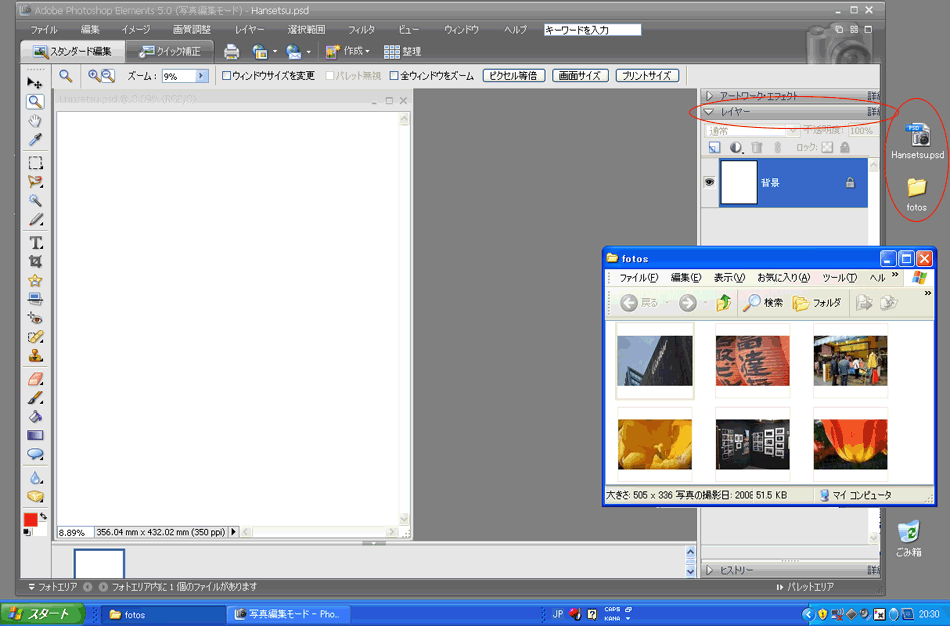The width and height of the screenshot is (950, 626).
Task: Select the Hand tool
Action: pyautogui.click(x=35, y=121)
